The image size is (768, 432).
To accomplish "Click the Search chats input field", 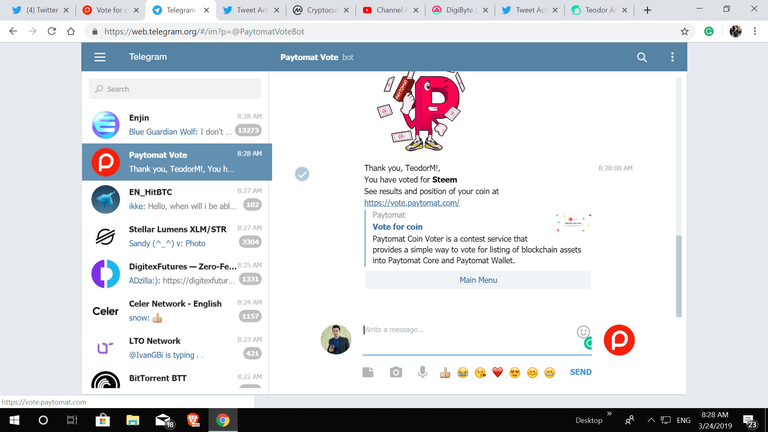I will (x=175, y=89).
